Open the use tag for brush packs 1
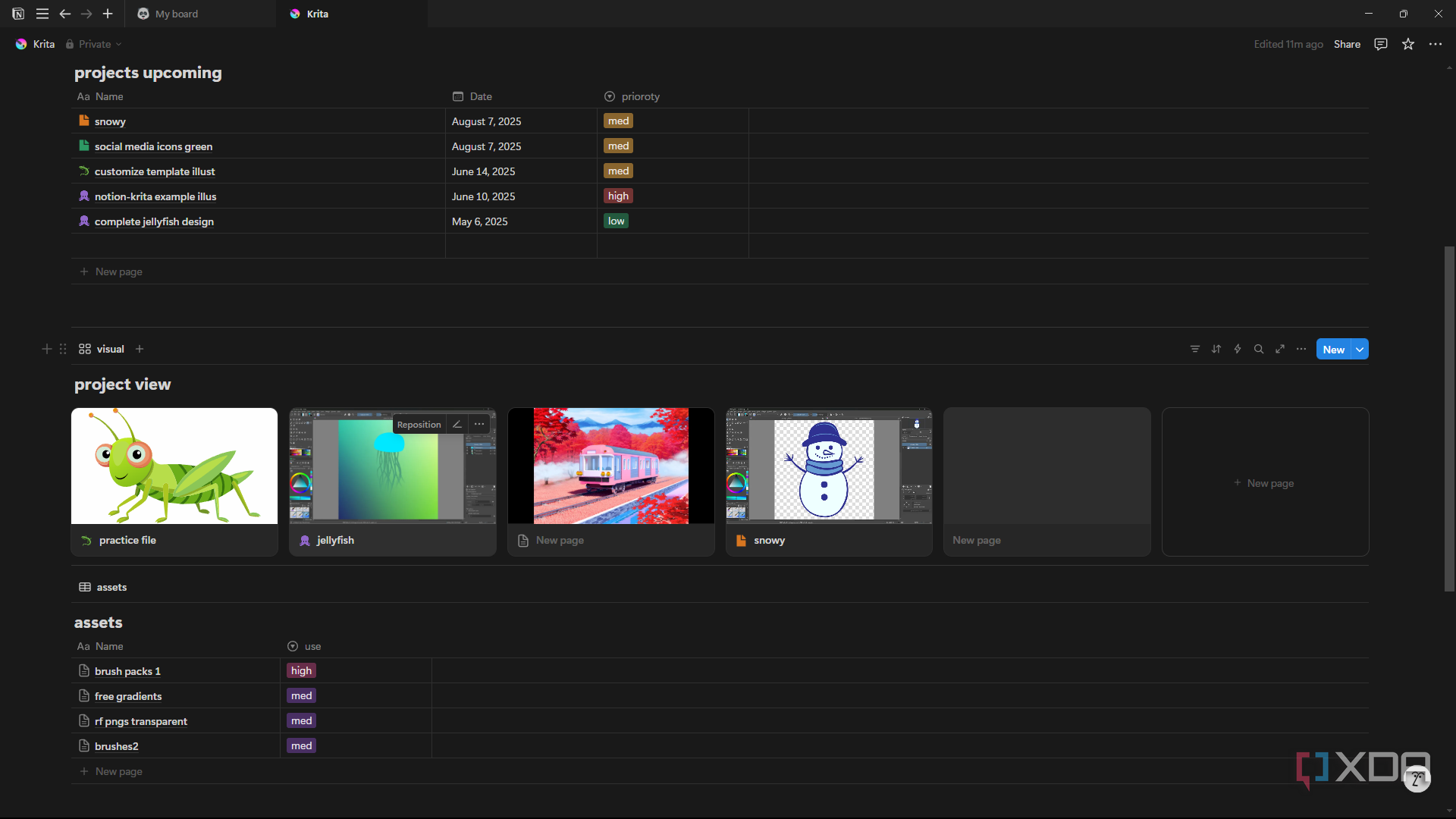The width and height of the screenshot is (1456, 819). tap(302, 670)
